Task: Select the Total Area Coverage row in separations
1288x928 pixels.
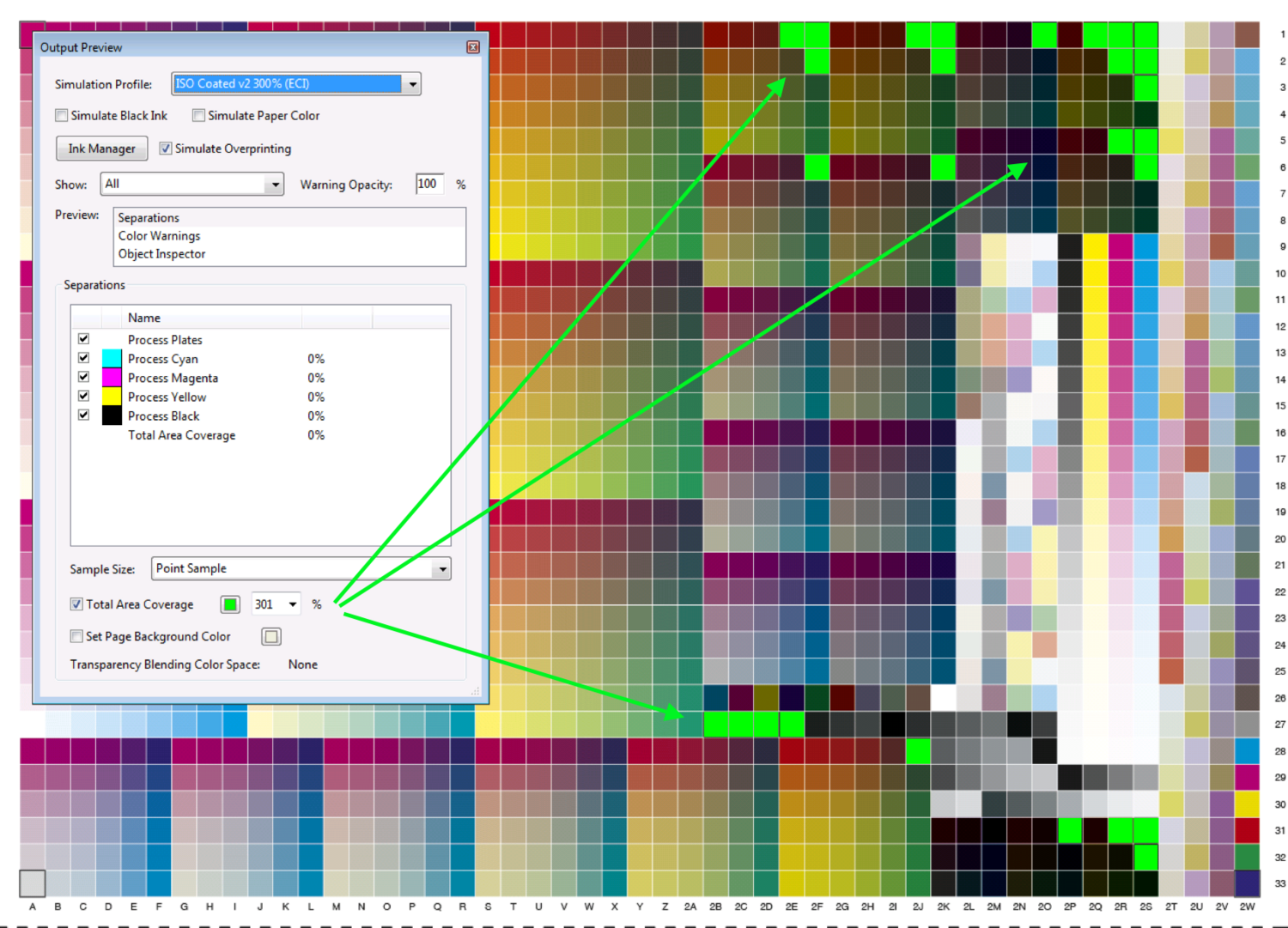Action: tap(260, 435)
